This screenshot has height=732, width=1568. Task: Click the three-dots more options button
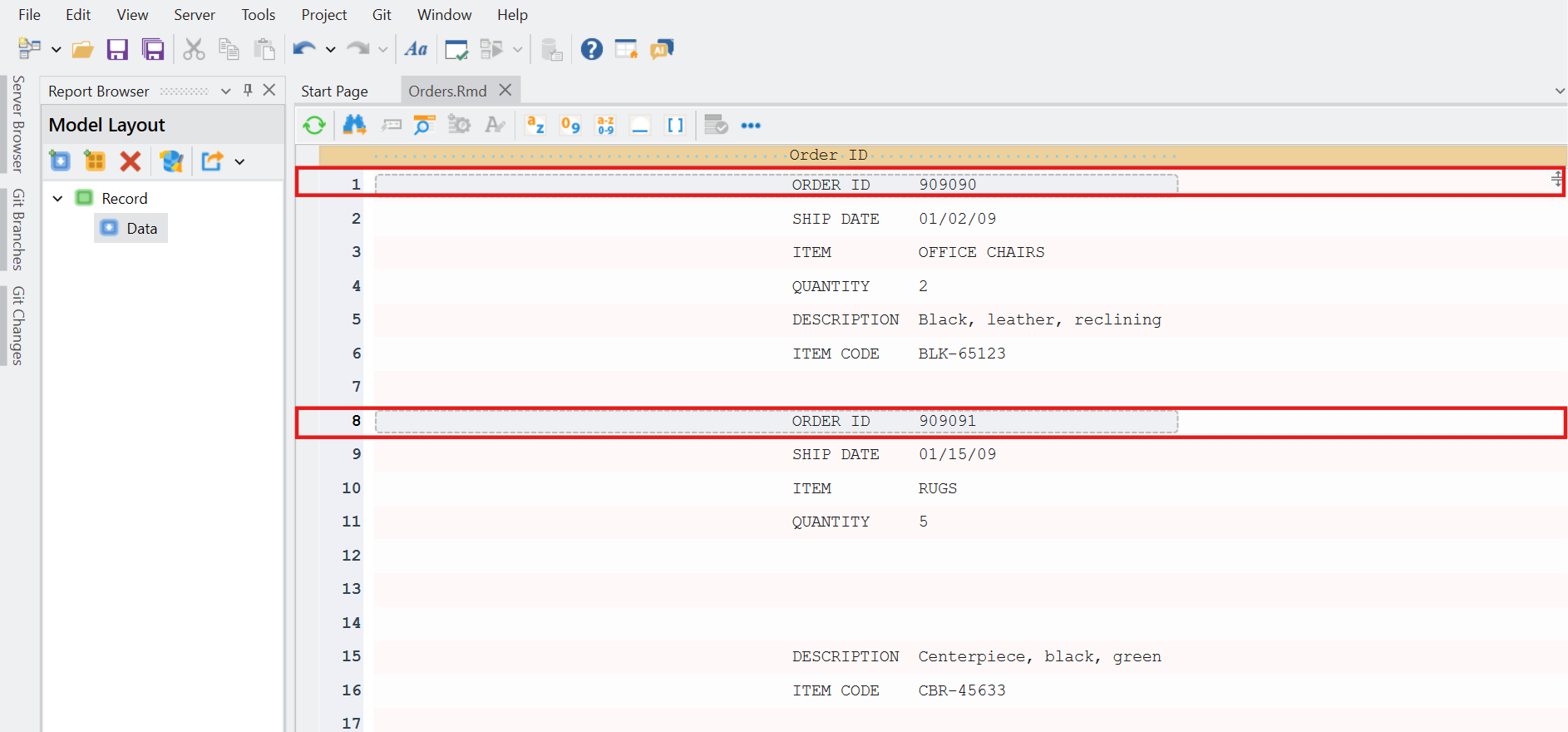pos(751,126)
